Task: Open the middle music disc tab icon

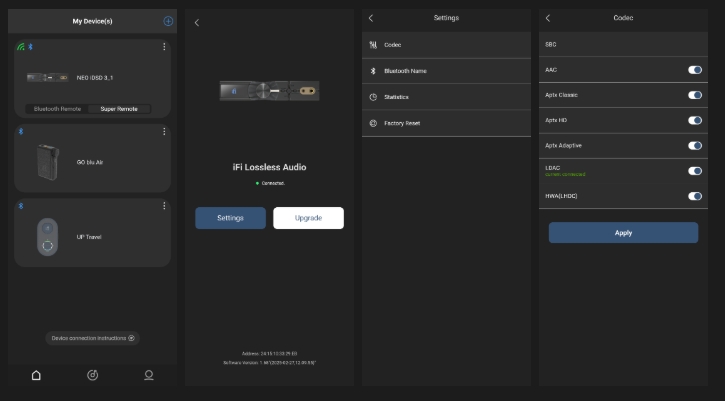Action: pyautogui.click(x=93, y=375)
